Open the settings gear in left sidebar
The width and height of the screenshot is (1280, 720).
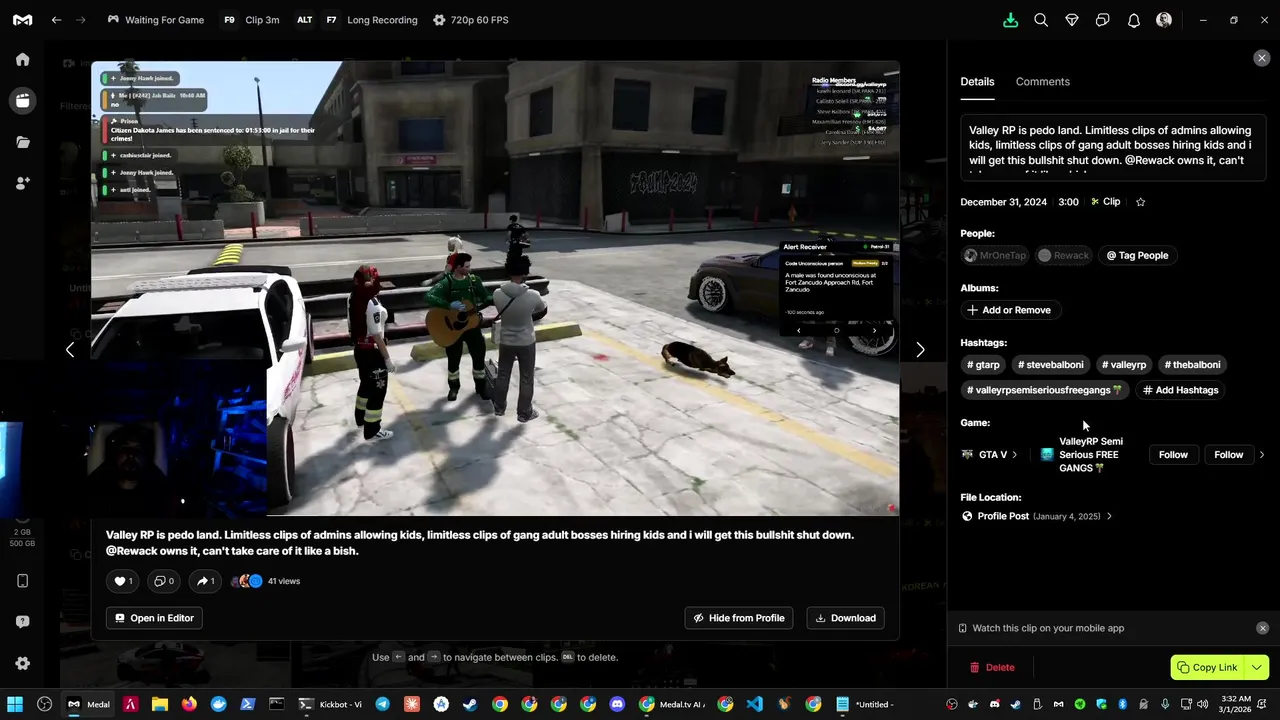pyautogui.click(x=22, y=663)
